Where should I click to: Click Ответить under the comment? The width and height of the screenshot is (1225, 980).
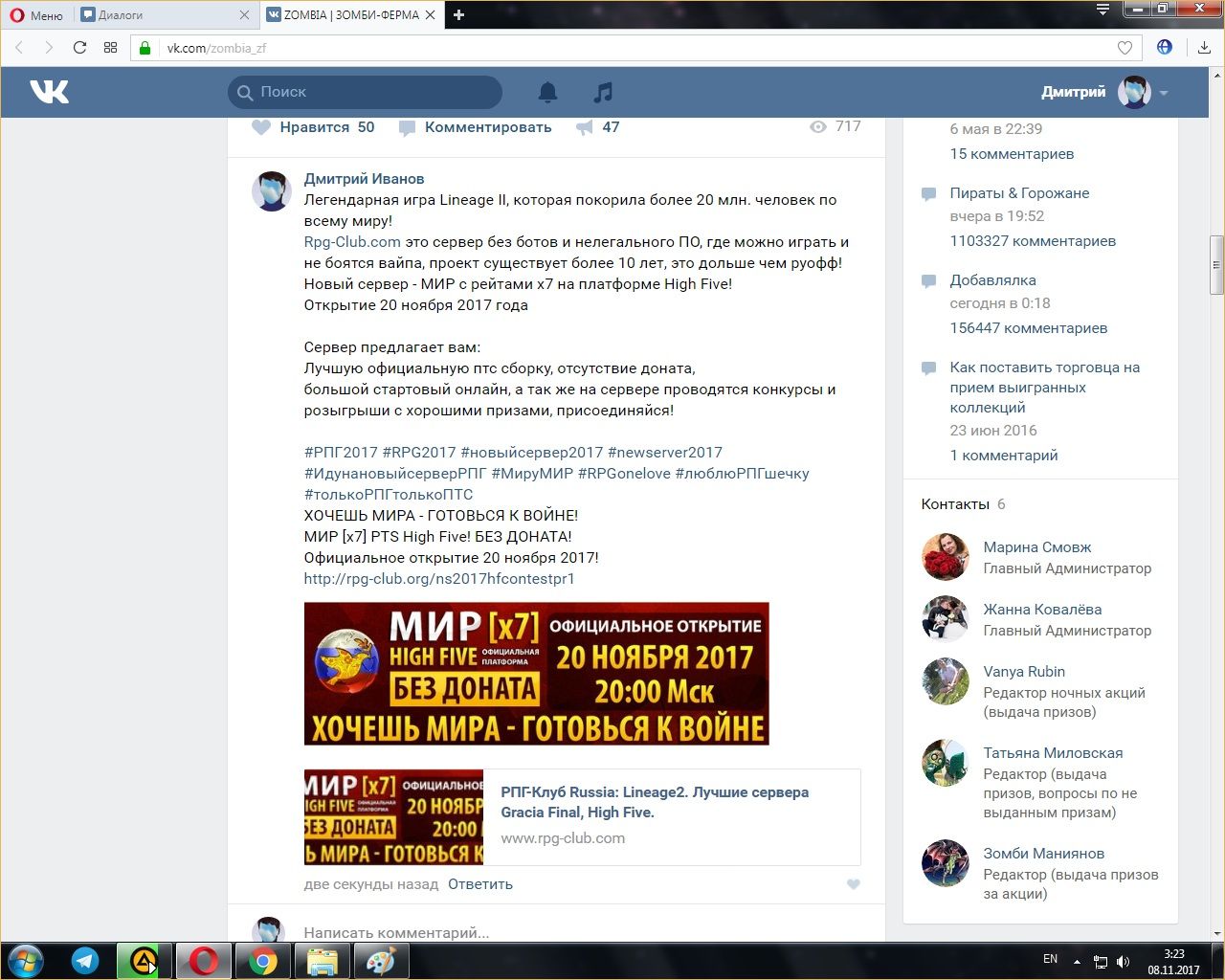480,884
